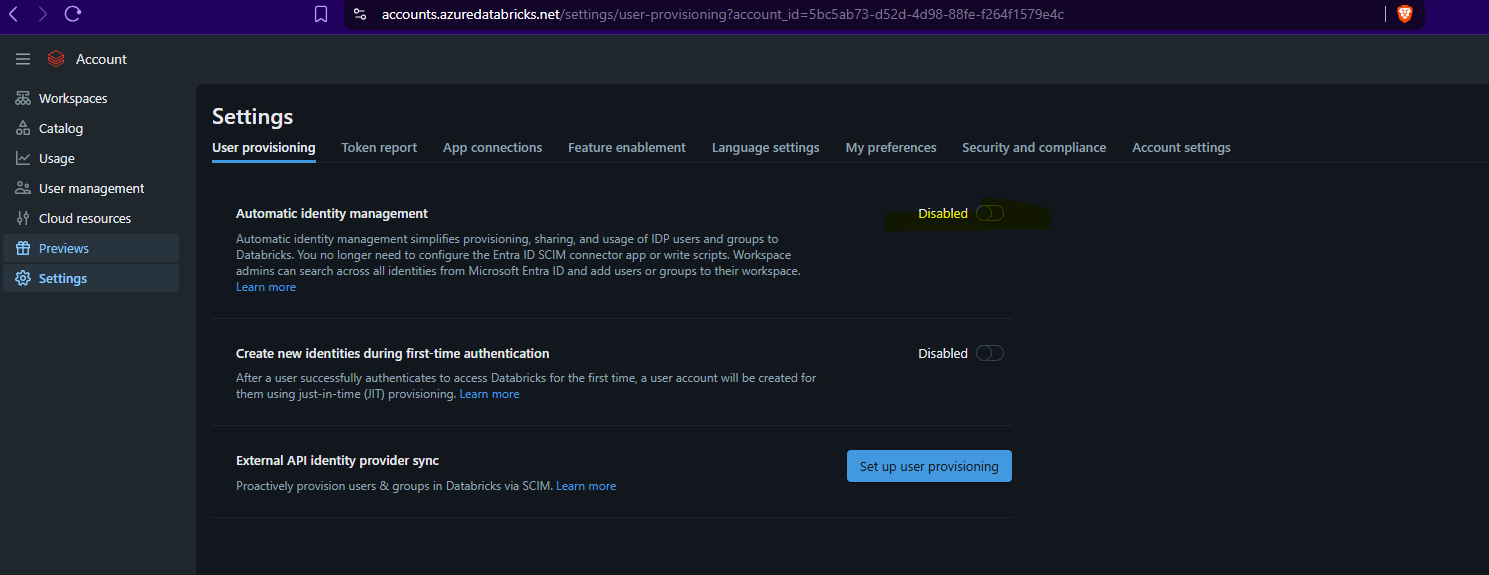The image size is (1489, 575).
Task: Click the Databricks logo icon
Action: pyautogui.click(x=56, y=59)
